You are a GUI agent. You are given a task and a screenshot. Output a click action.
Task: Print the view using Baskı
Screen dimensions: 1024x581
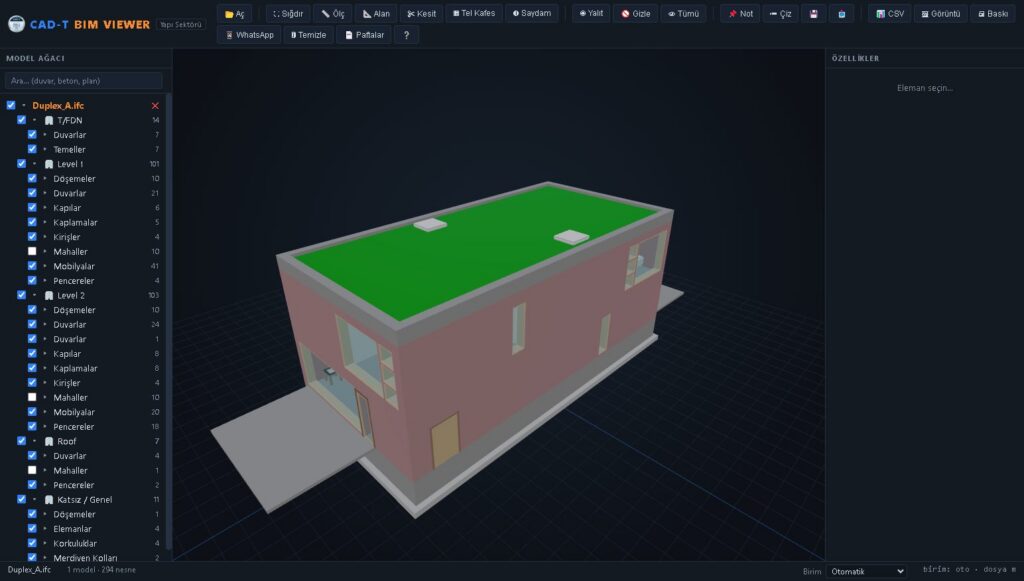993,14
